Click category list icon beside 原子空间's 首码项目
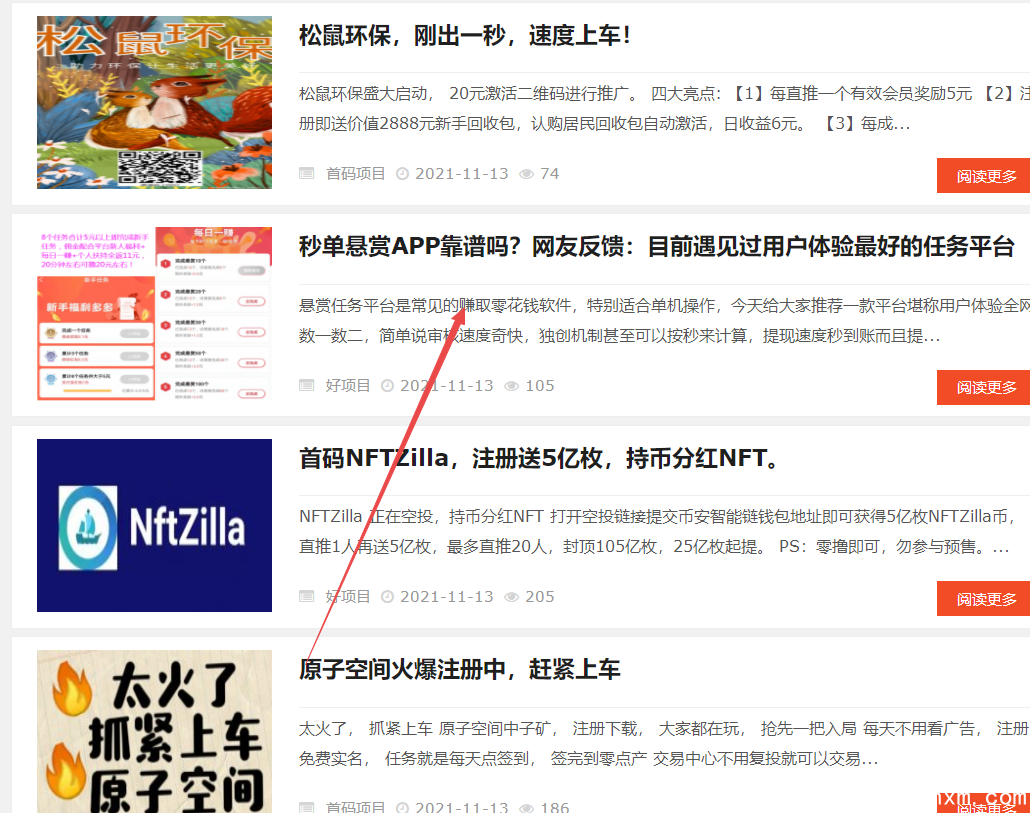 click(x=307, y=808)
